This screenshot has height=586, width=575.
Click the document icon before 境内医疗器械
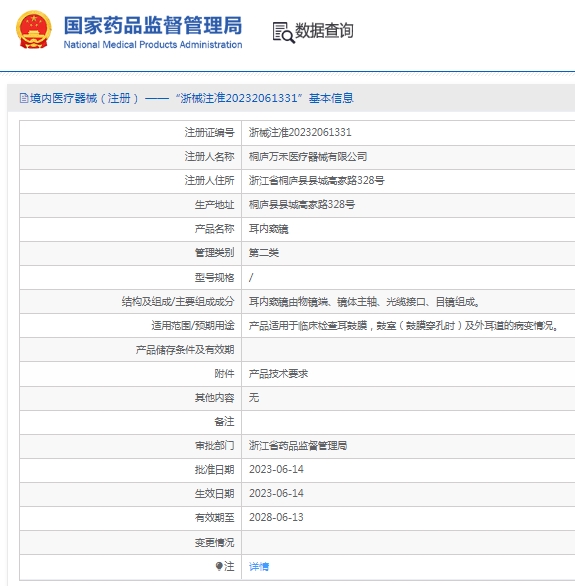(24, 98)
